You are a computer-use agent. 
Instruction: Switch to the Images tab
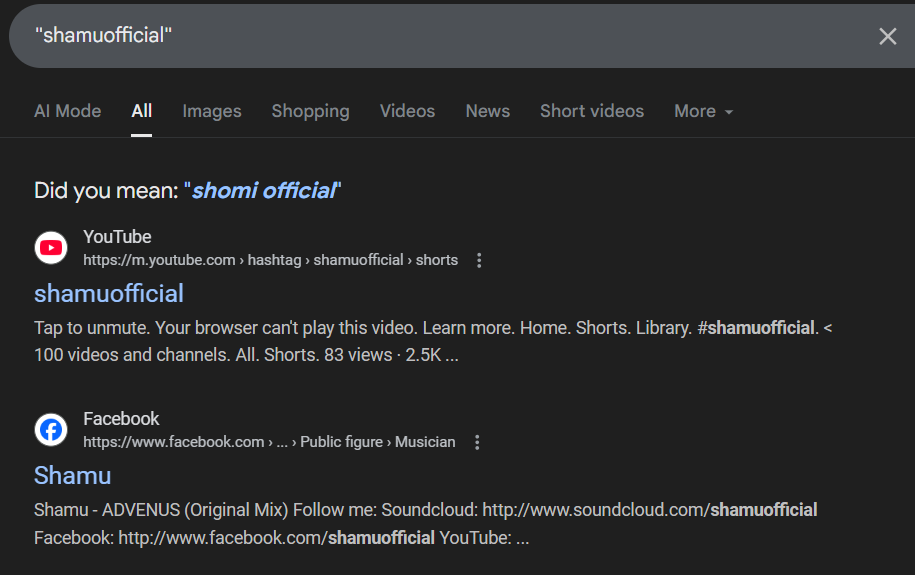[x=212, y=111]
